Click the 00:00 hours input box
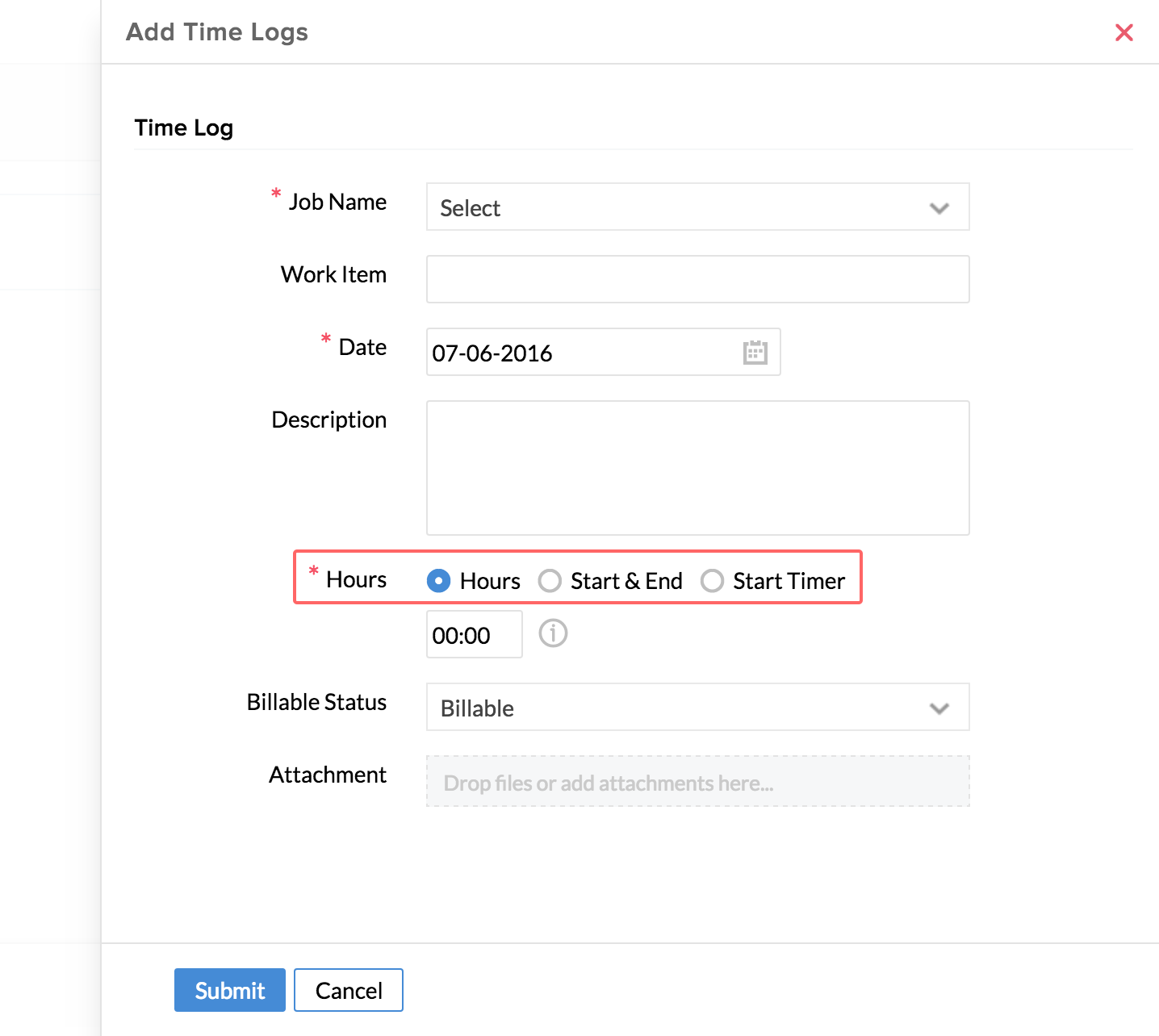The width and height of the screenshot is (1159, 1036). pyautogui.click(x=474, y=635)
